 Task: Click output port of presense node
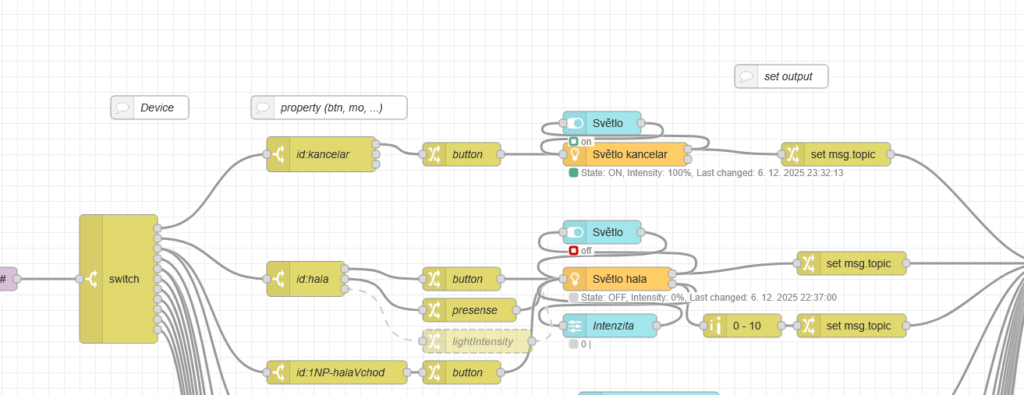point(517,310)
